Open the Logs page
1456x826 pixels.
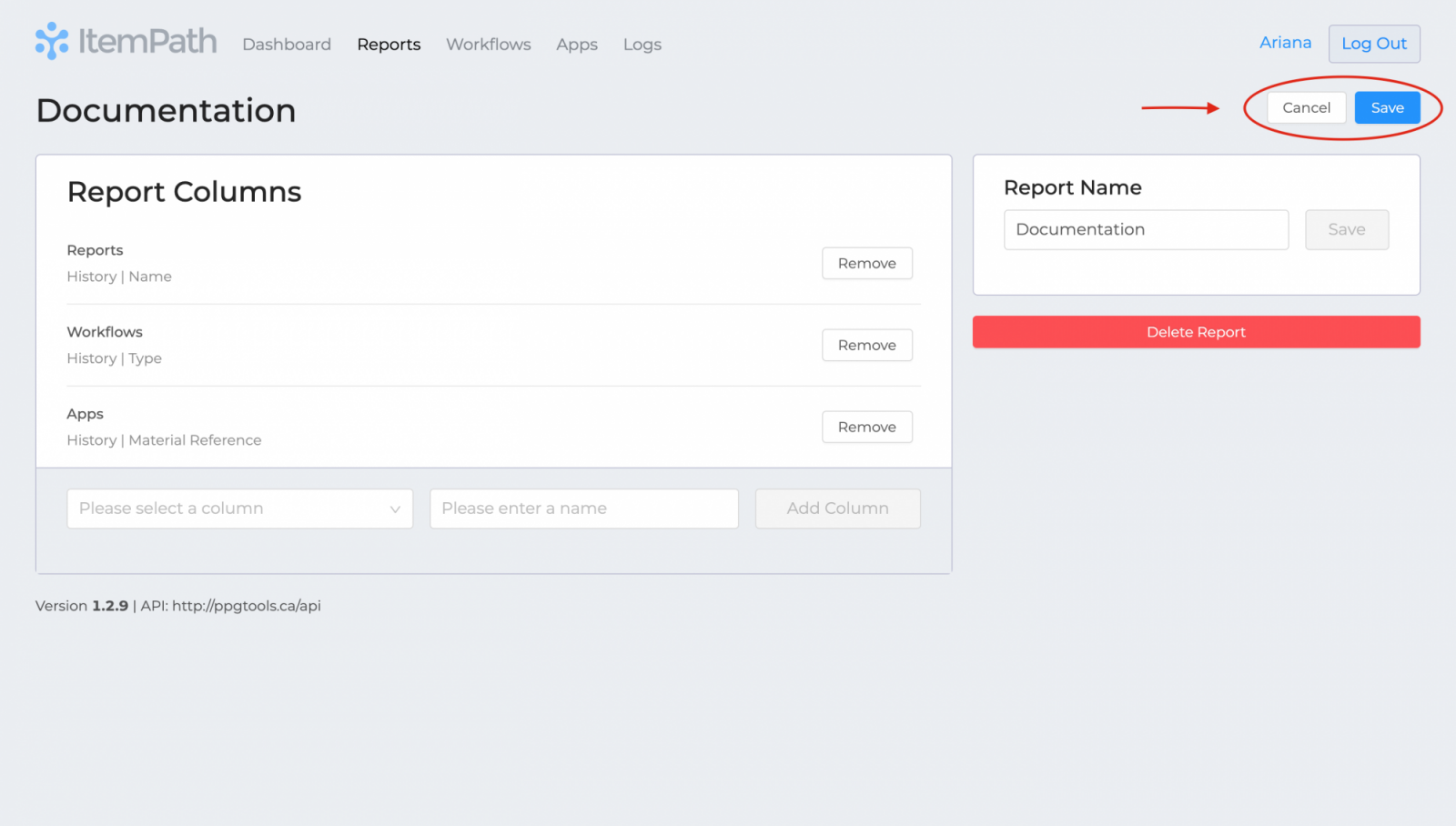click(x=642, y=45)
